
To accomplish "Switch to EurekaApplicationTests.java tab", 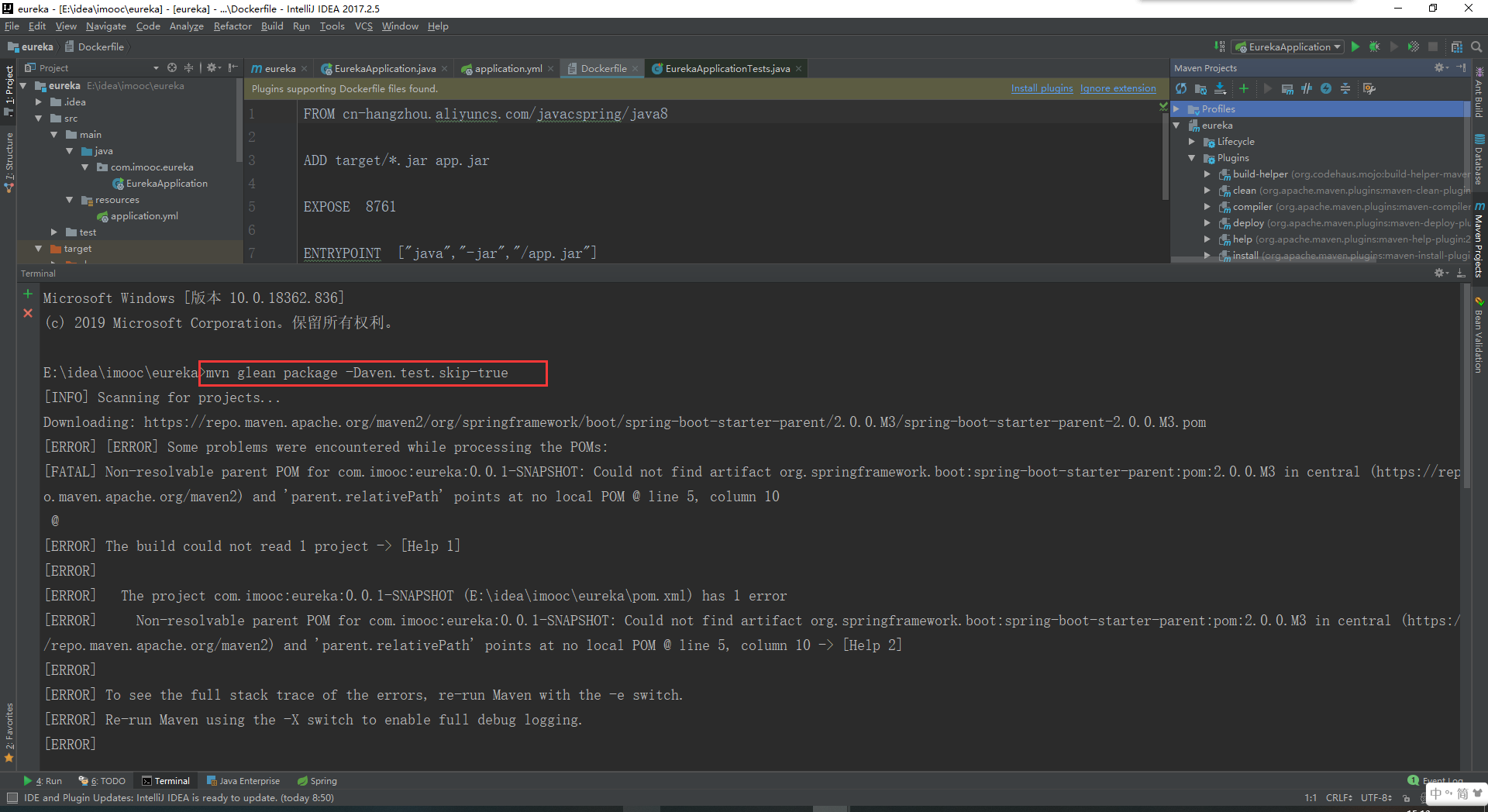I will [x=727, y=69].
